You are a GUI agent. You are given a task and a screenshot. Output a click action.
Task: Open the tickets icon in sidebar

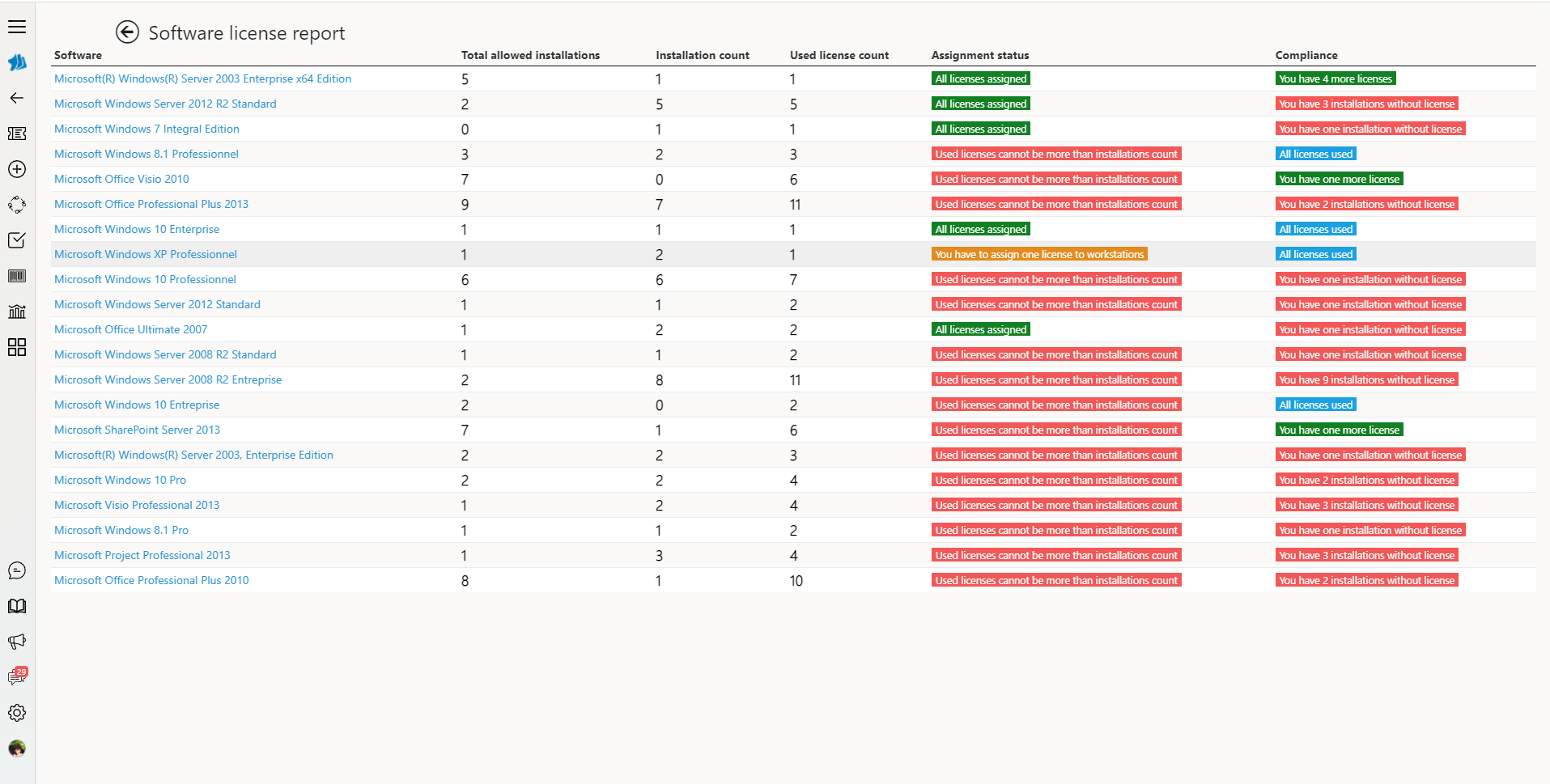(17, 133)
